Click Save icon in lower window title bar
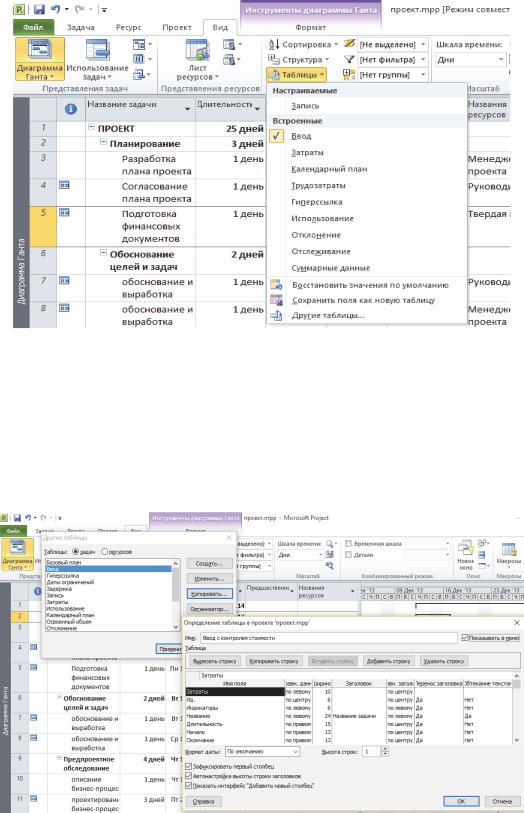This screenshot has height=813, width=524. [17, 517]
